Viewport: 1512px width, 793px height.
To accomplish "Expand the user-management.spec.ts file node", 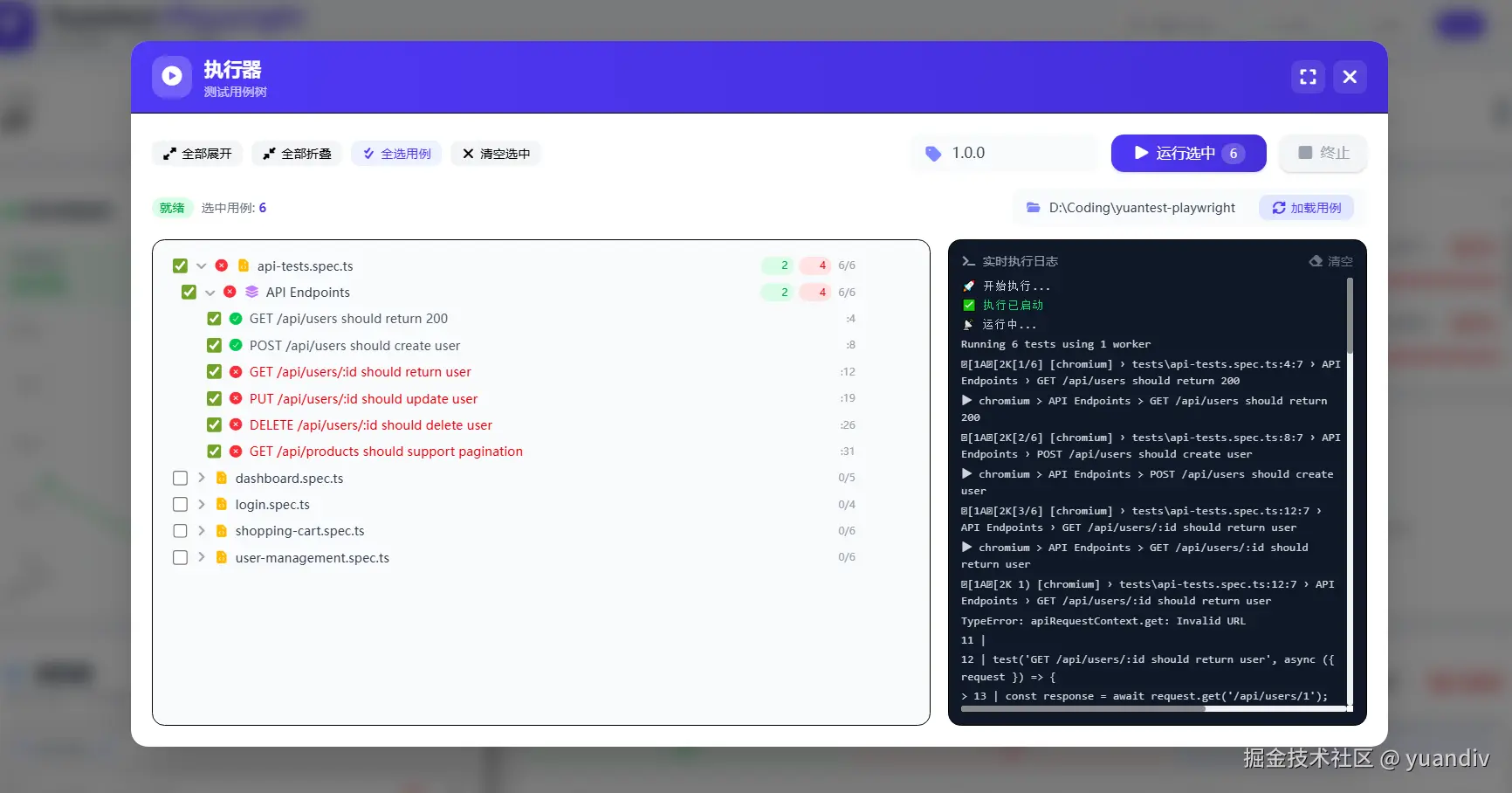I will click(x=202, y=557).
